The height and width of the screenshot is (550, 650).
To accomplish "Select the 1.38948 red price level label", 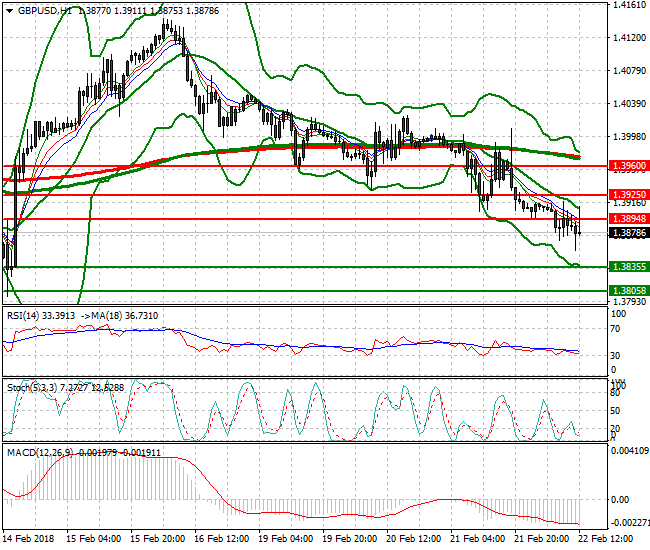I will [x=629, y=218].
